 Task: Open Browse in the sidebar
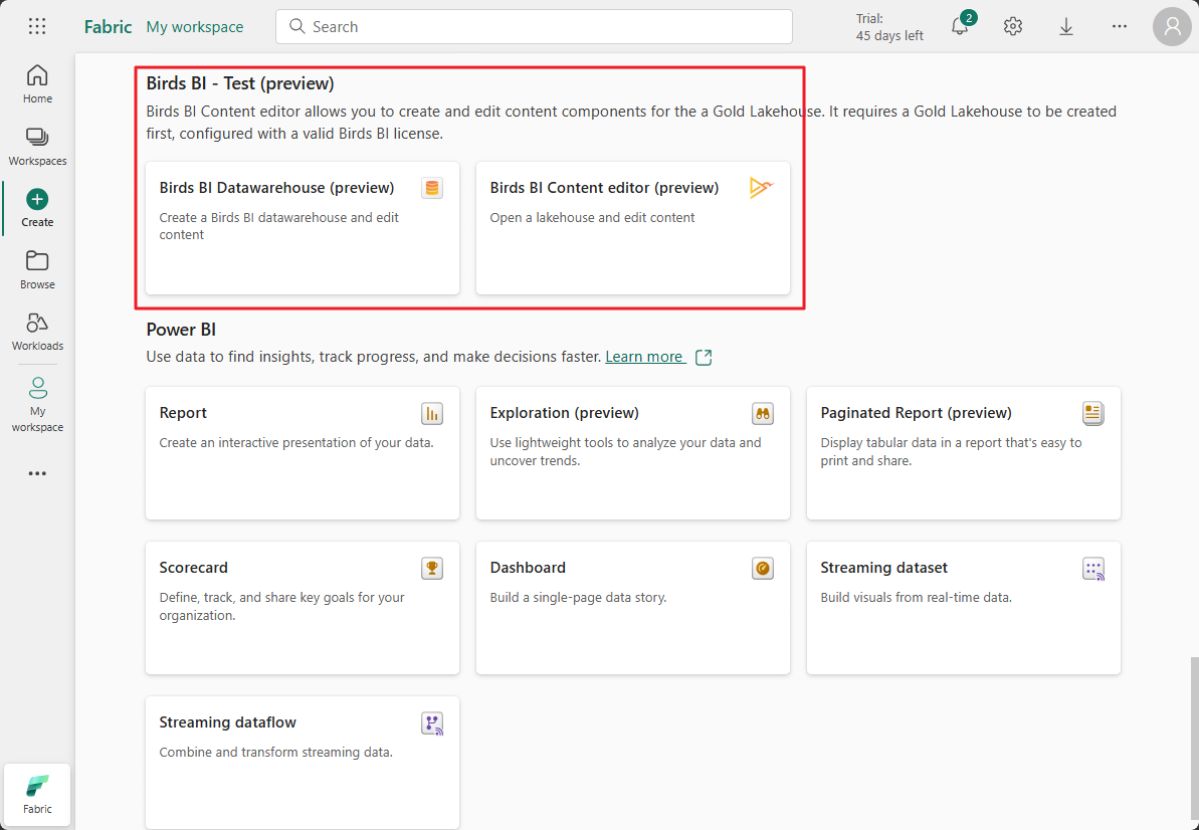(x=37, y=270)
